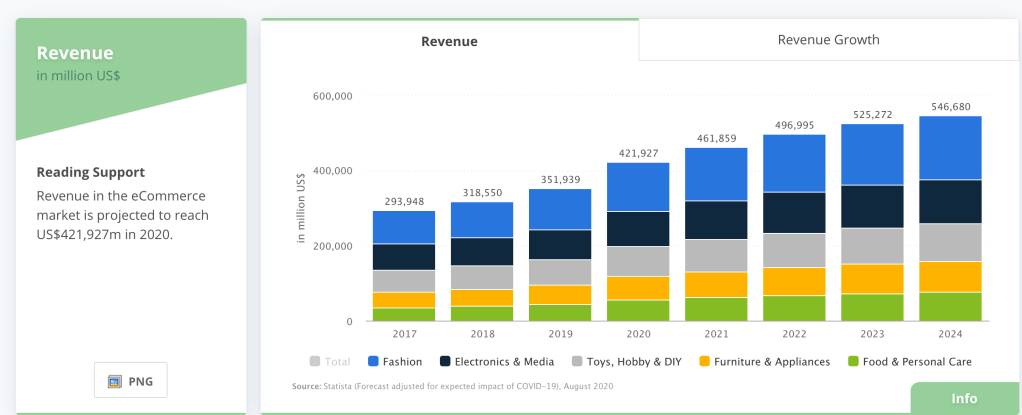This screenshot has height=415, width=1022.
Task: Click the blue Fashion legend color swatch
Action: pos(374,361)
